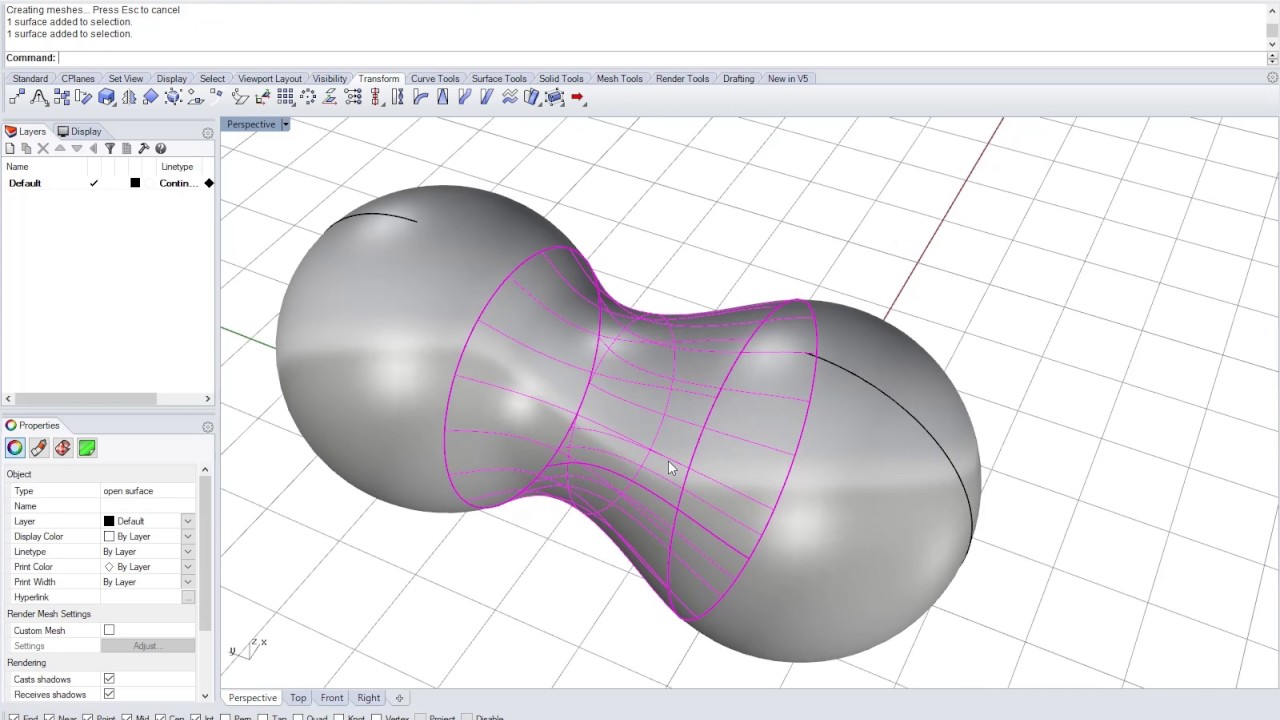Click the object Name field

[x=148, y=506]
